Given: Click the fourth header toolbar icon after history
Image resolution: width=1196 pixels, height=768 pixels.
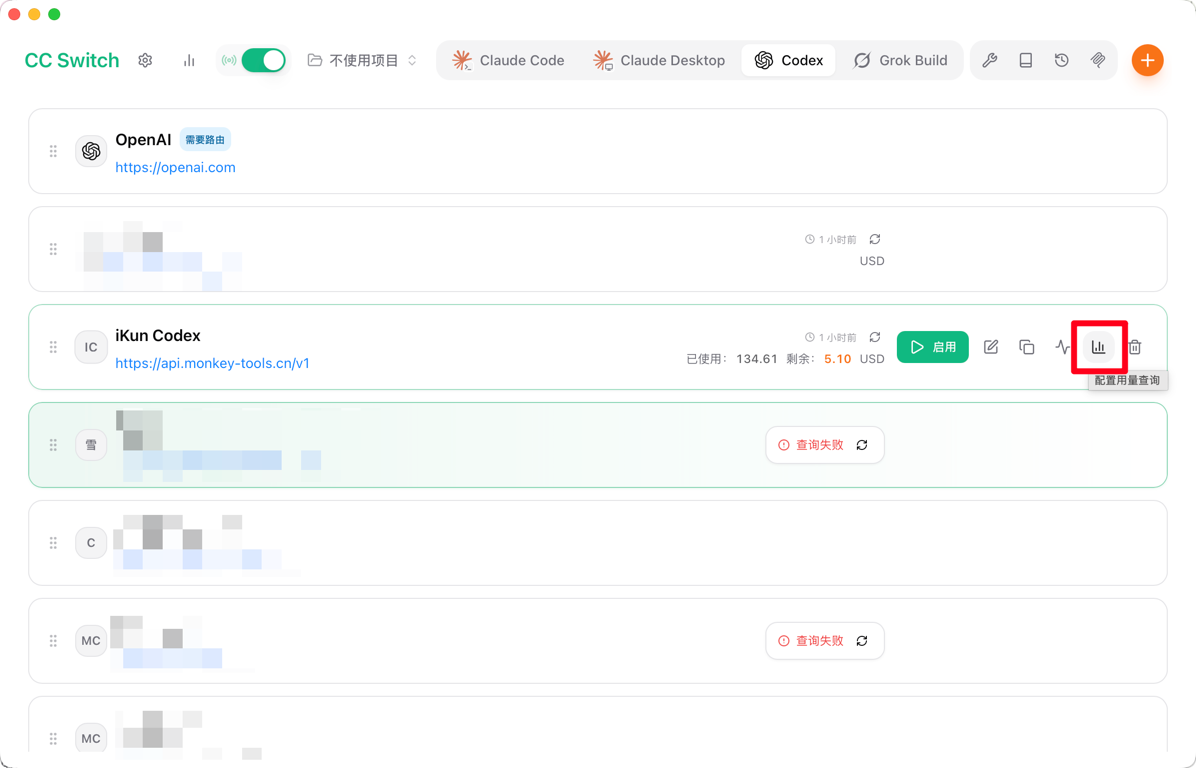Looking at the screenshot, I should click(x=1098, y=60).
